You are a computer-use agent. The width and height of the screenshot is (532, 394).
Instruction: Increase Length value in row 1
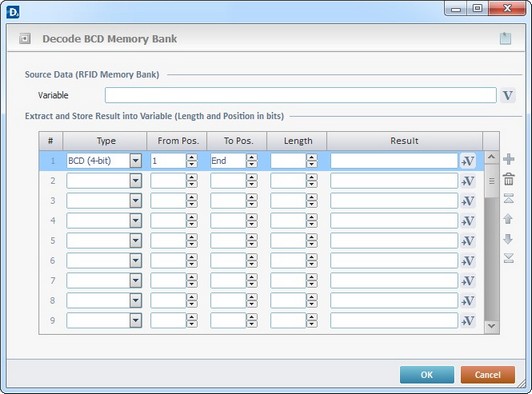coord(311,157)
